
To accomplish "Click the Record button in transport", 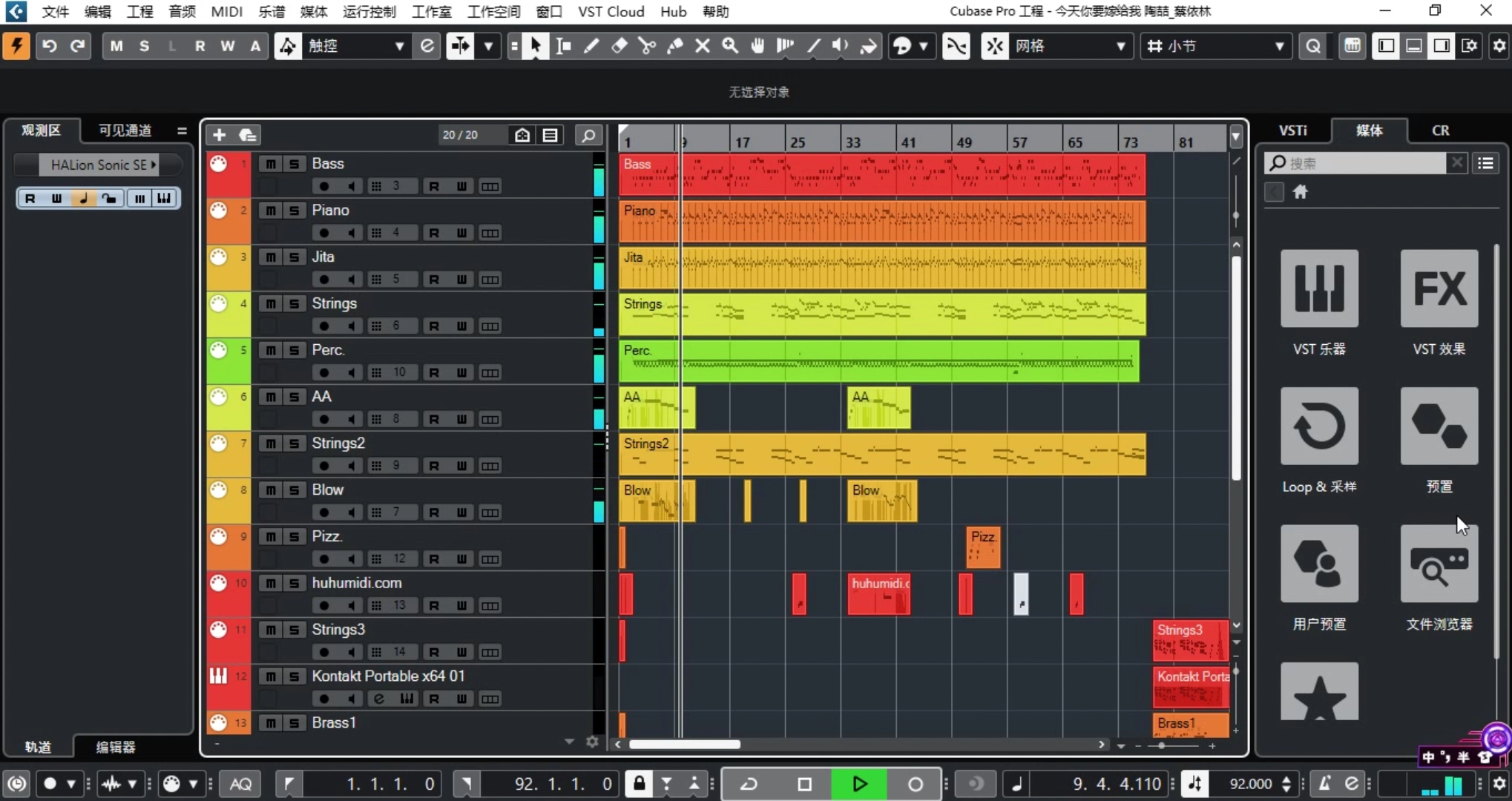I will [x=915, y=784].
